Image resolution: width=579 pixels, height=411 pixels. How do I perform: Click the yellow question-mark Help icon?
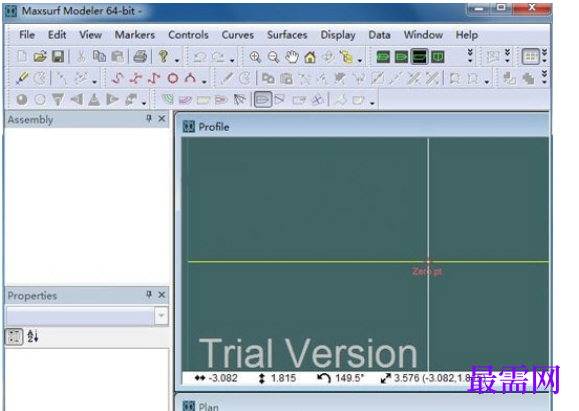point(164,56)
